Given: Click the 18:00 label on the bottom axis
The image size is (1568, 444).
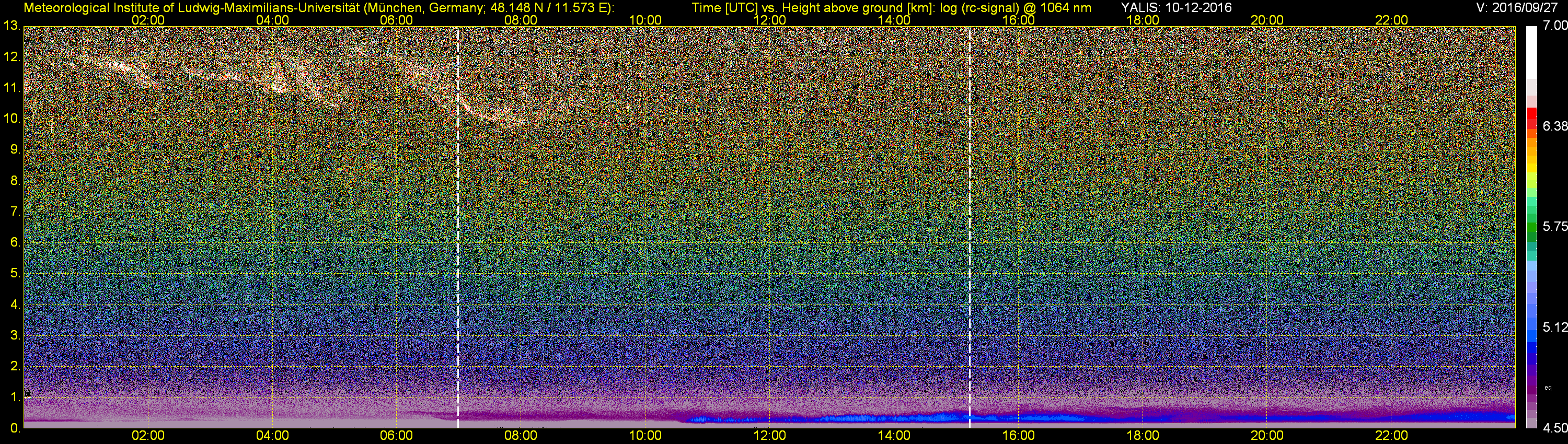Looking at the screenshot, I should [1143, 436].
